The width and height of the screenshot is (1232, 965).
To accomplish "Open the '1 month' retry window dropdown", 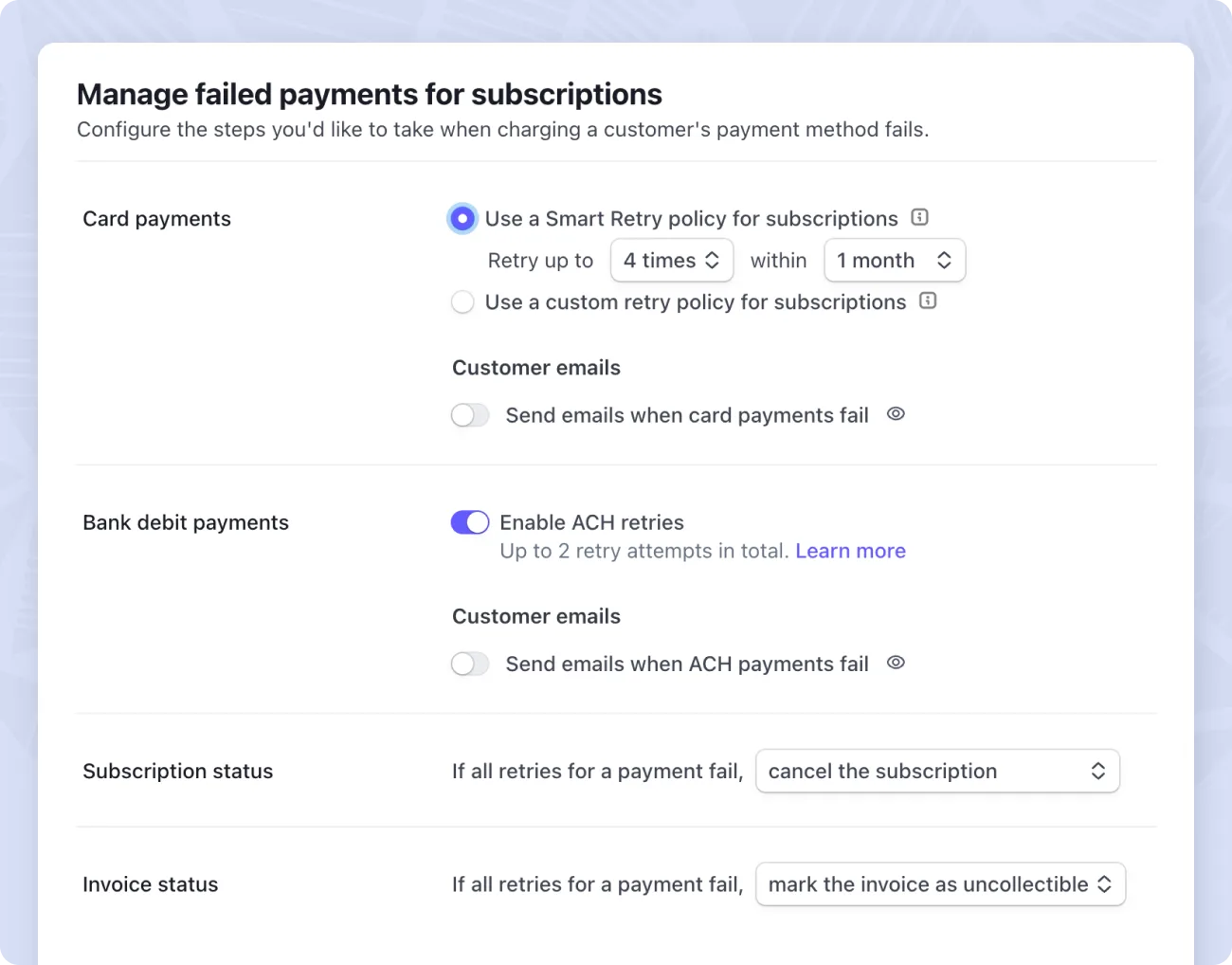I will (x=895, y=261).
